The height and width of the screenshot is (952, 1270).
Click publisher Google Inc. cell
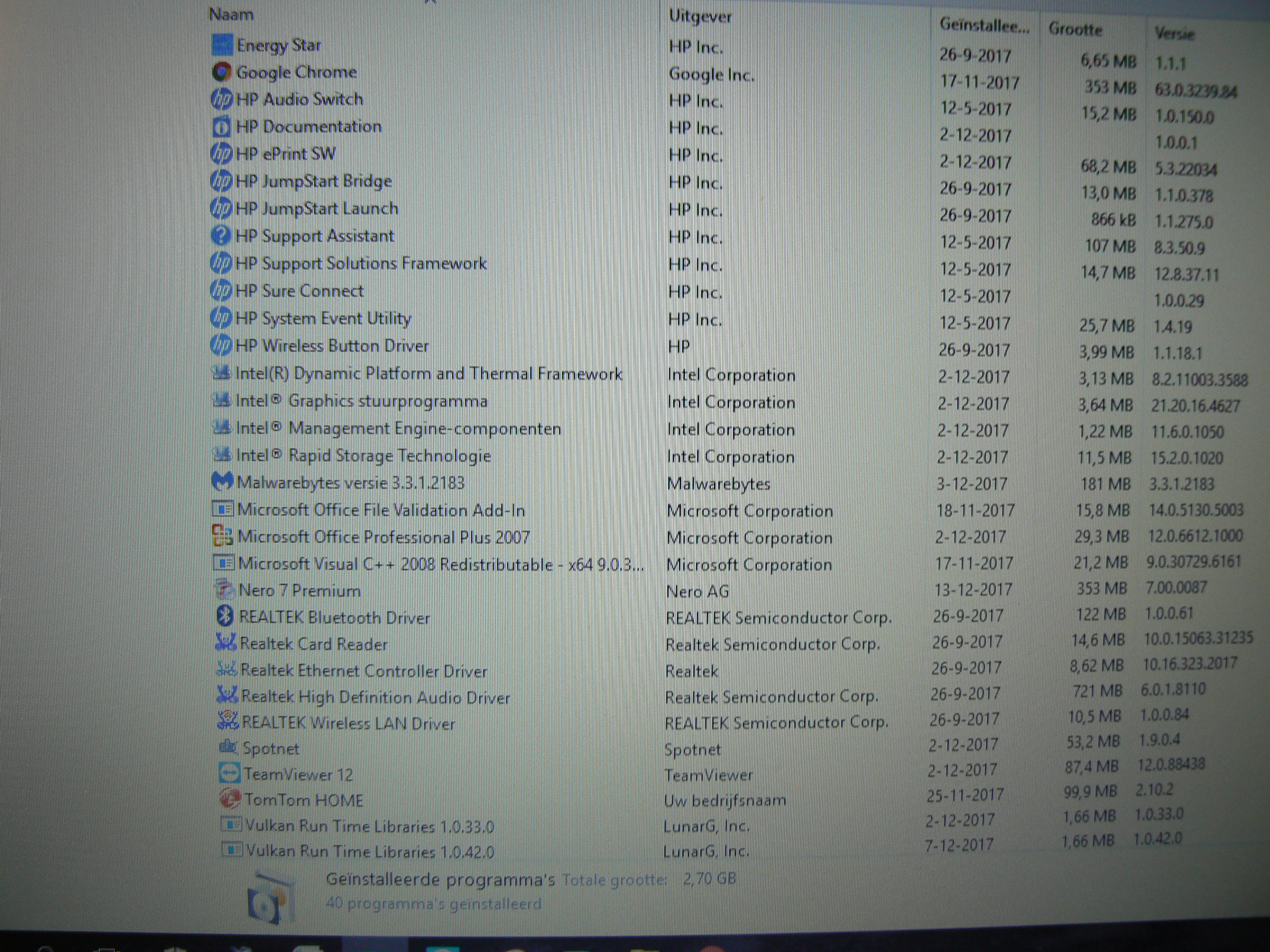click(x=712, y=74)
